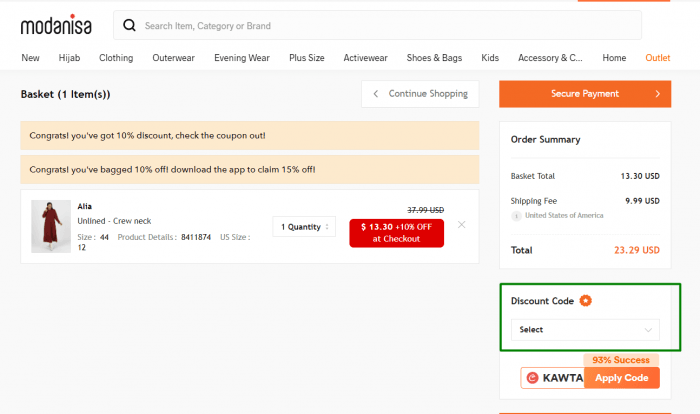This screenshot has height=414, width=700.
Task: Click the struck-through 37.99 USD price
Action: [x=425, y=210]
